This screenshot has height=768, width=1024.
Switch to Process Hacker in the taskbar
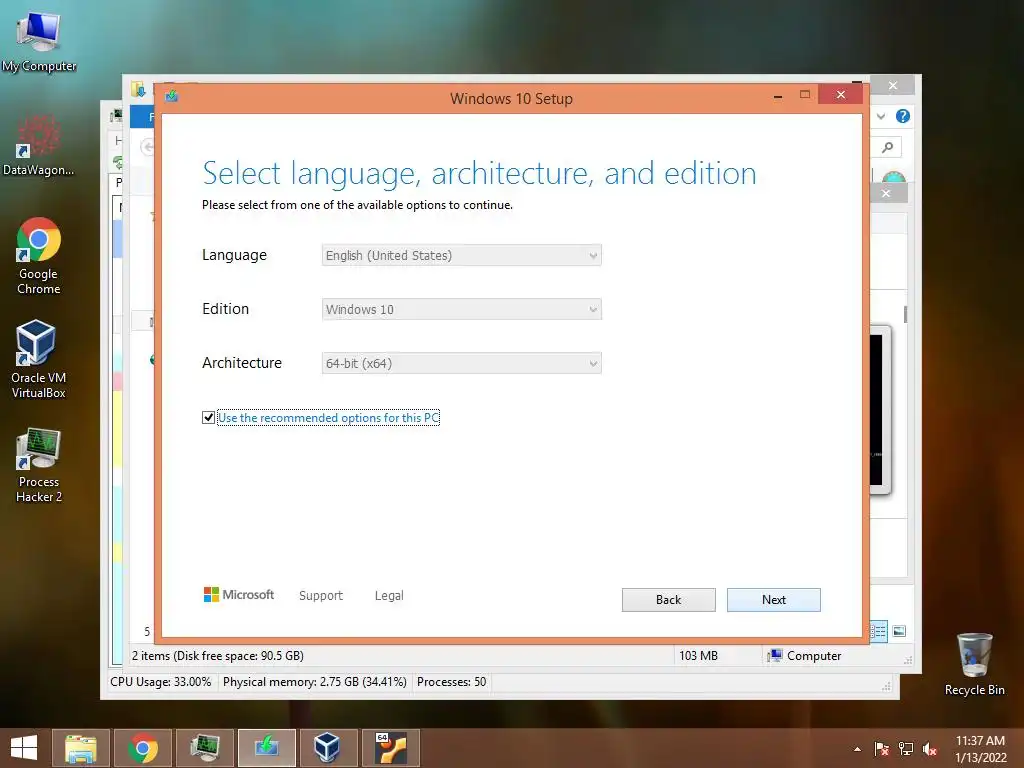pos(204,748)
